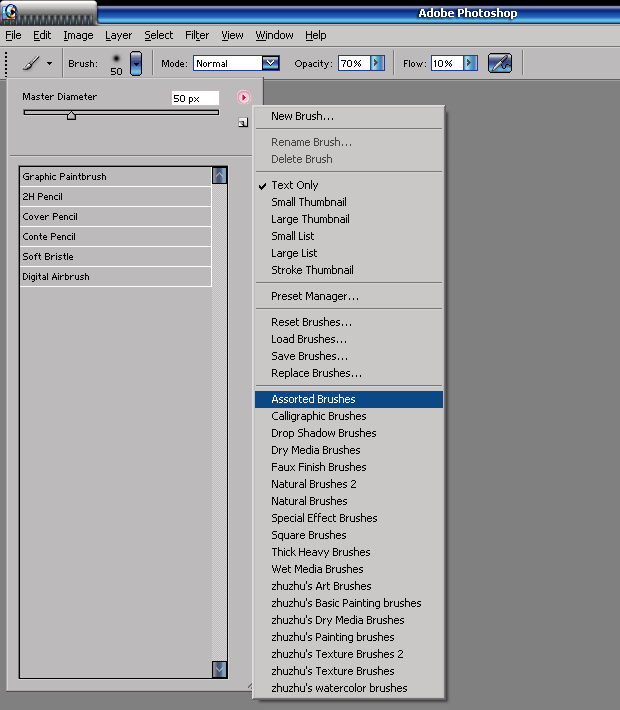This screenshot has height=710, width=620.
Task: Choose New Brush... from flyout menu
Action: pyautogui.click(x=349, y=116)
